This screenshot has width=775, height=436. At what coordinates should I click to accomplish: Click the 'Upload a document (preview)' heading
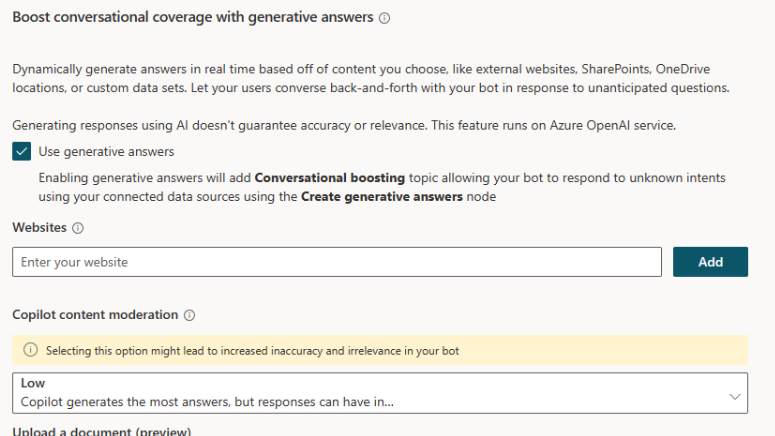coord(101,431)
